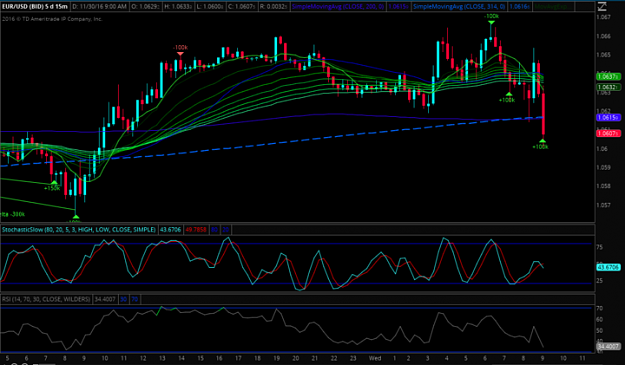Click the gray 34.4007 RSI axis bubble
Viewport: 625px width, 365px height.
tap(608, 346)
